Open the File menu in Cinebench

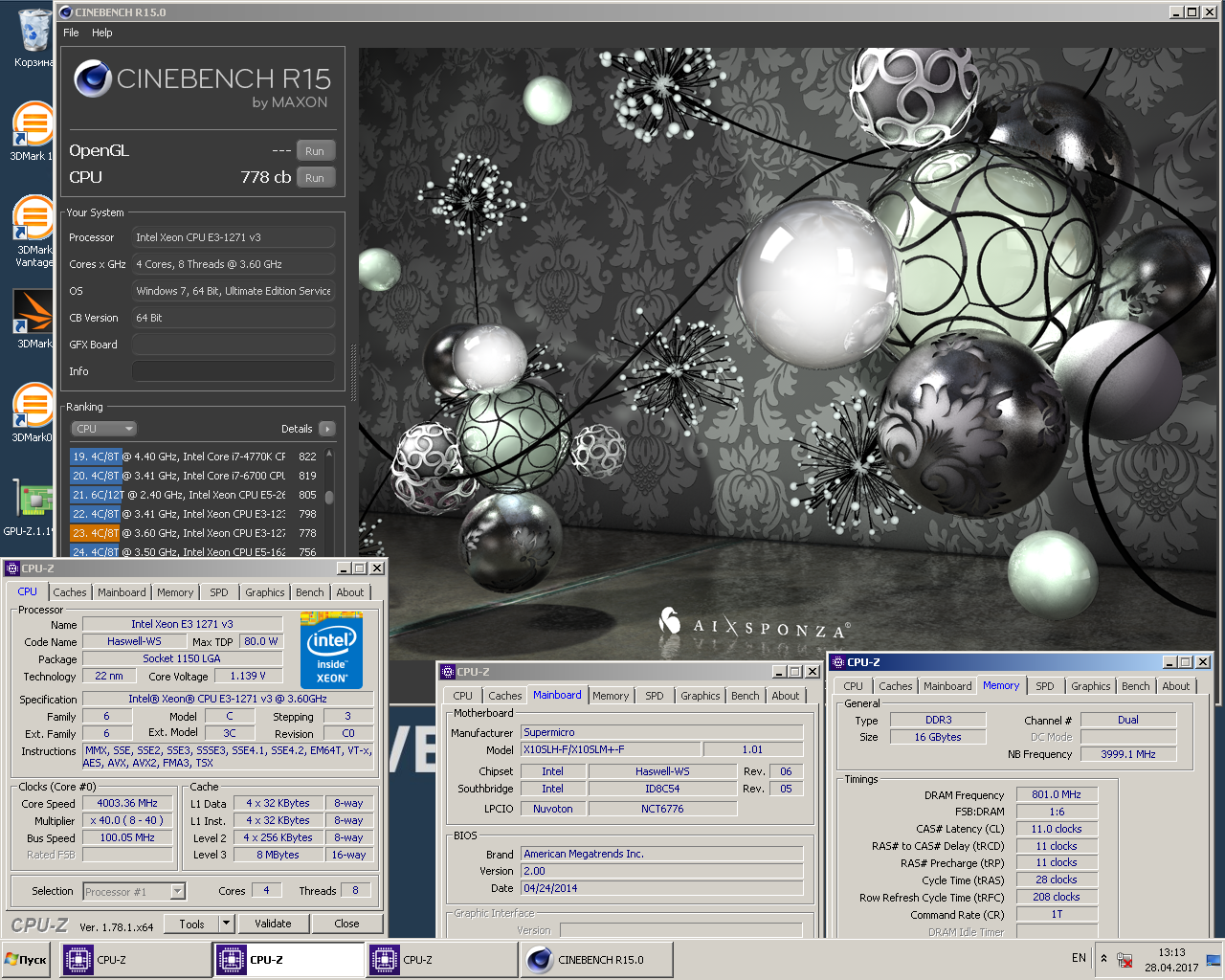coord(71,33)
